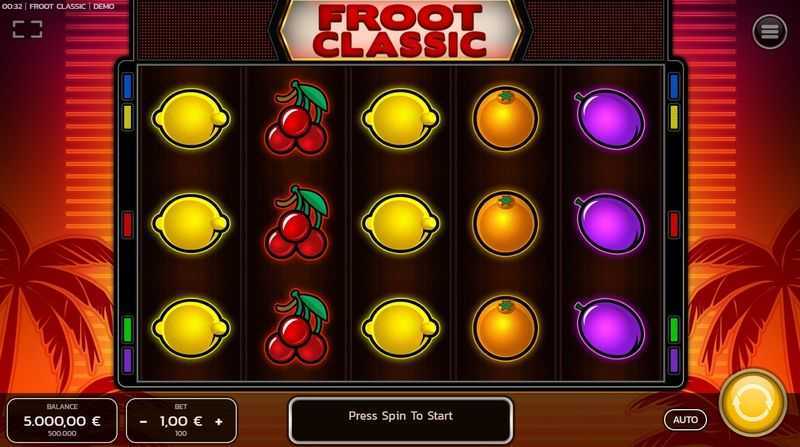Click the bet amount 1,00 € value
Image resolution: width=800 pixels, height=447 pixels.
181,421
